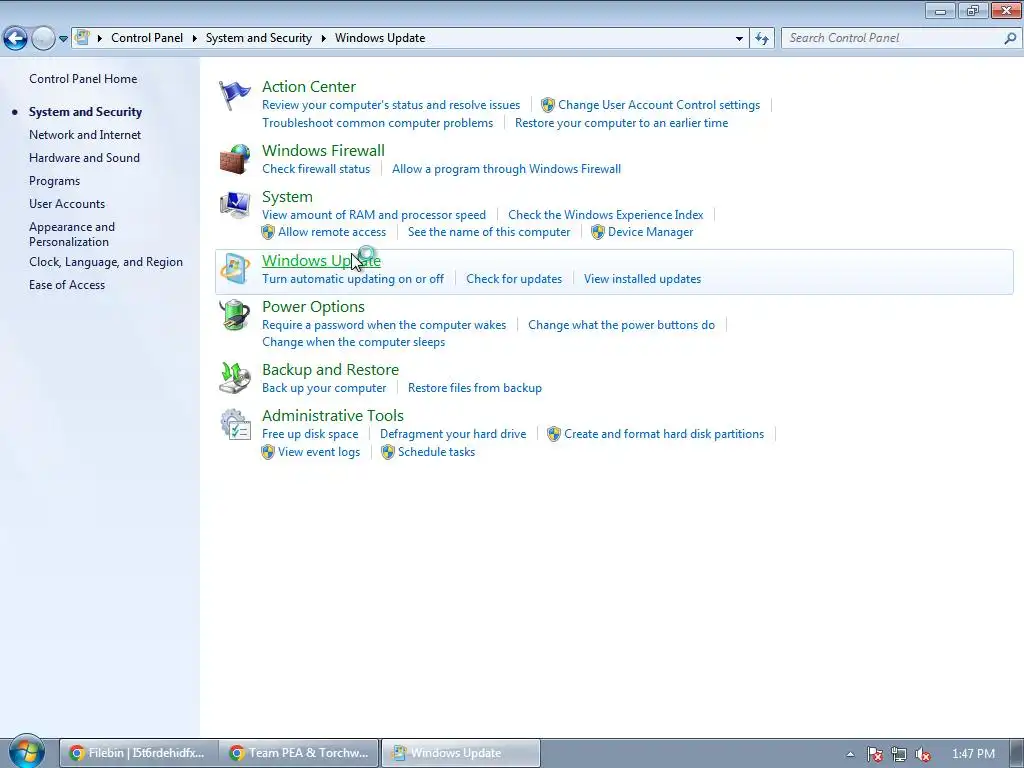Image resolution: width=1024 pixels, height=768 pixels.
Task: Click Change what the power buttons do
Action: pyautogui.click(x=621, y=325)
